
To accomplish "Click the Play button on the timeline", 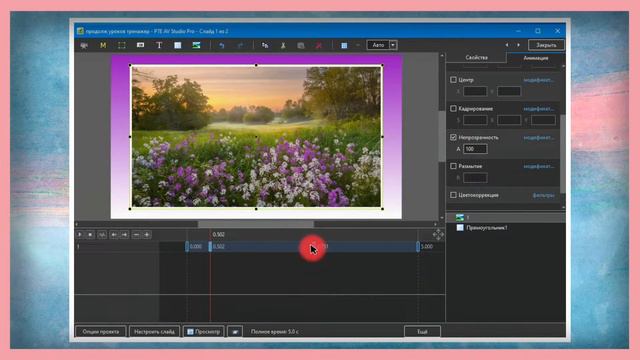I will [x=80, y=235].
